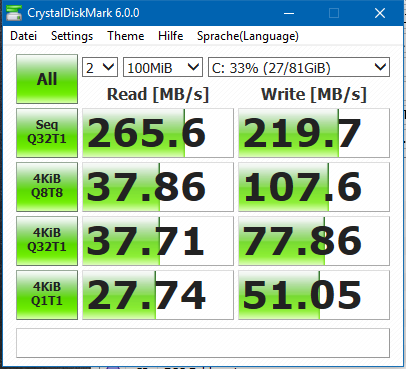406x369 pixels.
Task: Open the Settings menu
Action: [72, 36]
